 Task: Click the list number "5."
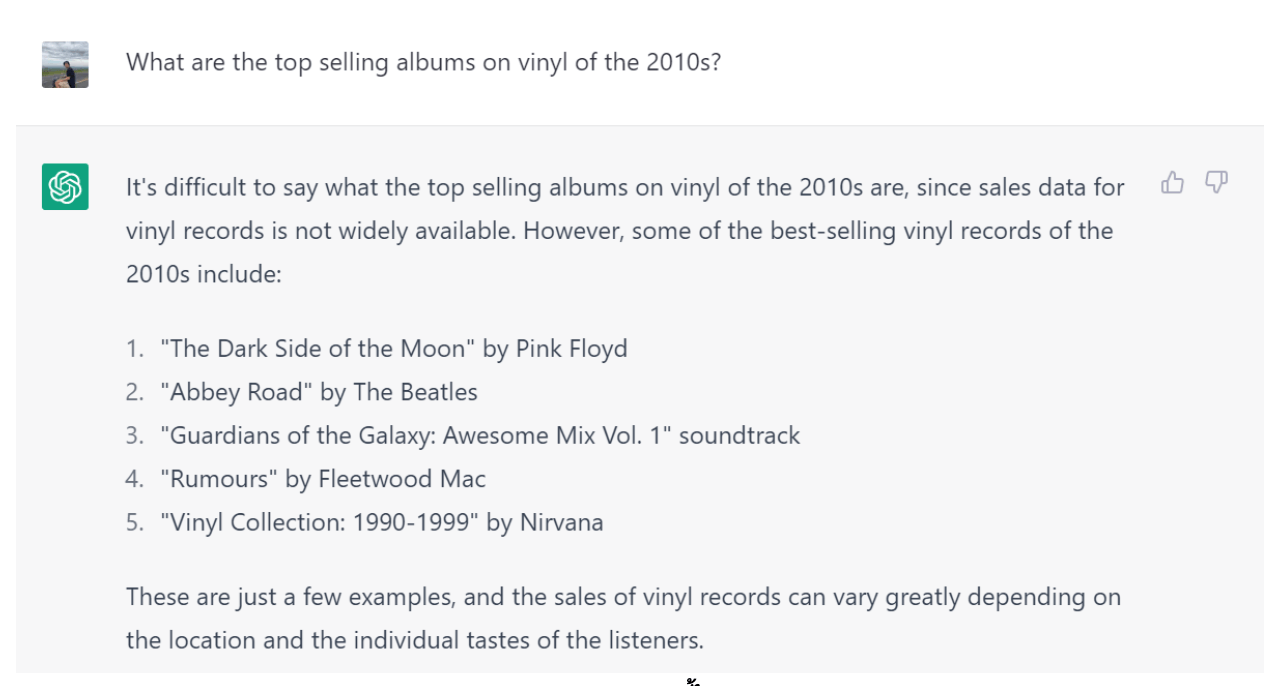point(135,522)
